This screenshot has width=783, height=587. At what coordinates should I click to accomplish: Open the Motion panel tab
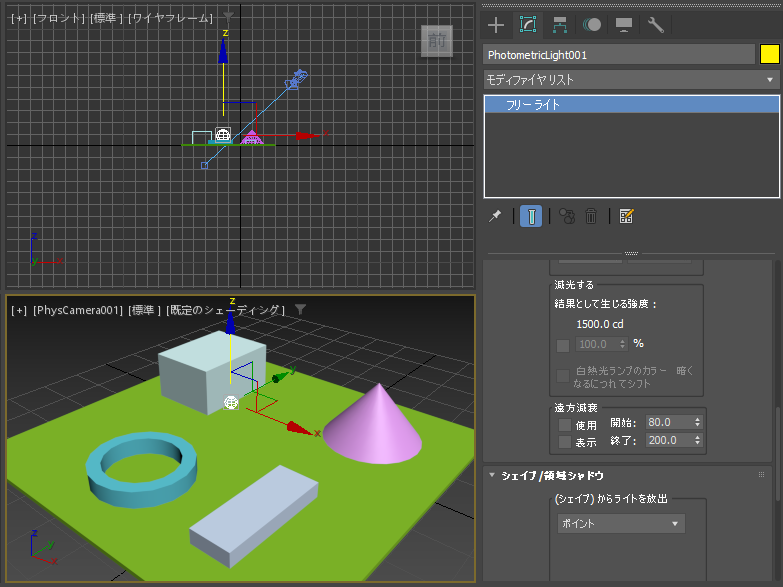point(592,25)
